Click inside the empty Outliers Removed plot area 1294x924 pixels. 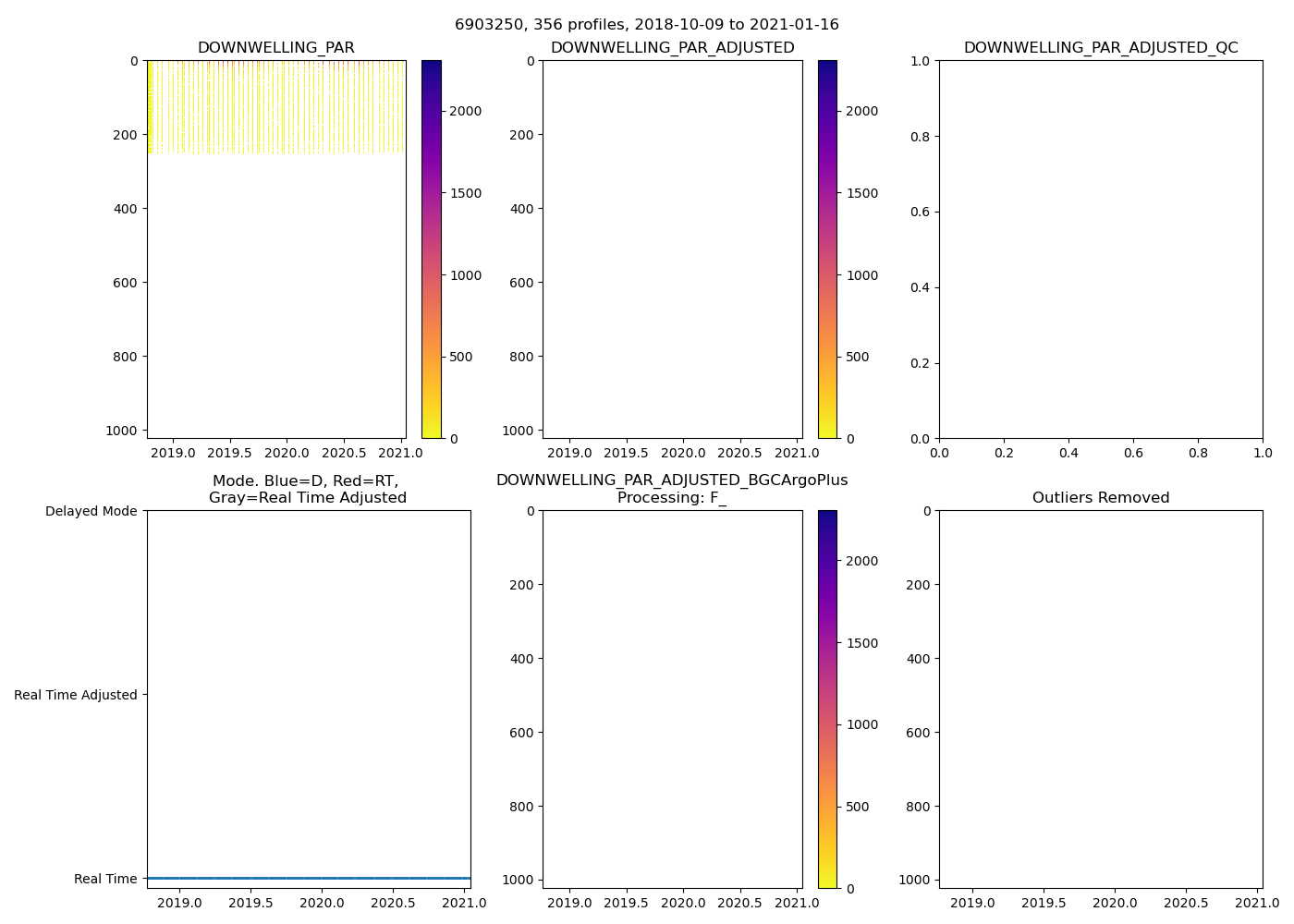tap(1100, 699)
